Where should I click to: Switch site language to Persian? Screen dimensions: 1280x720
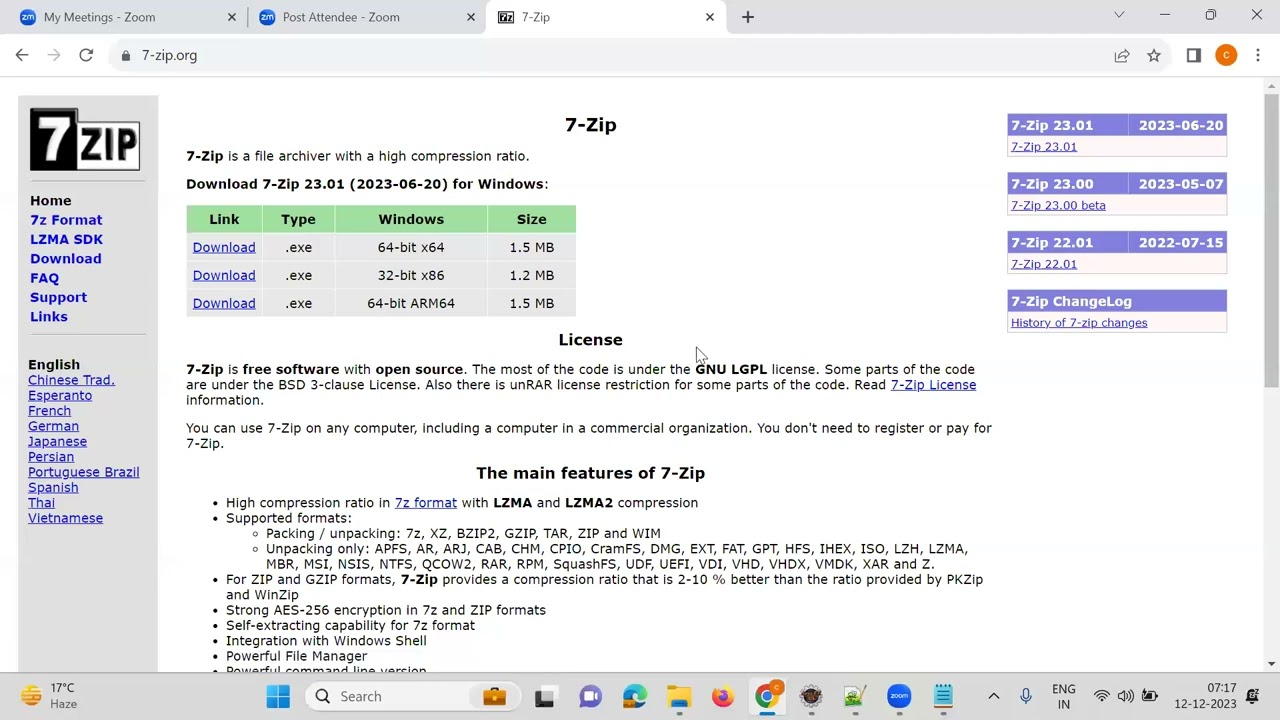click(x=51, y=457)
